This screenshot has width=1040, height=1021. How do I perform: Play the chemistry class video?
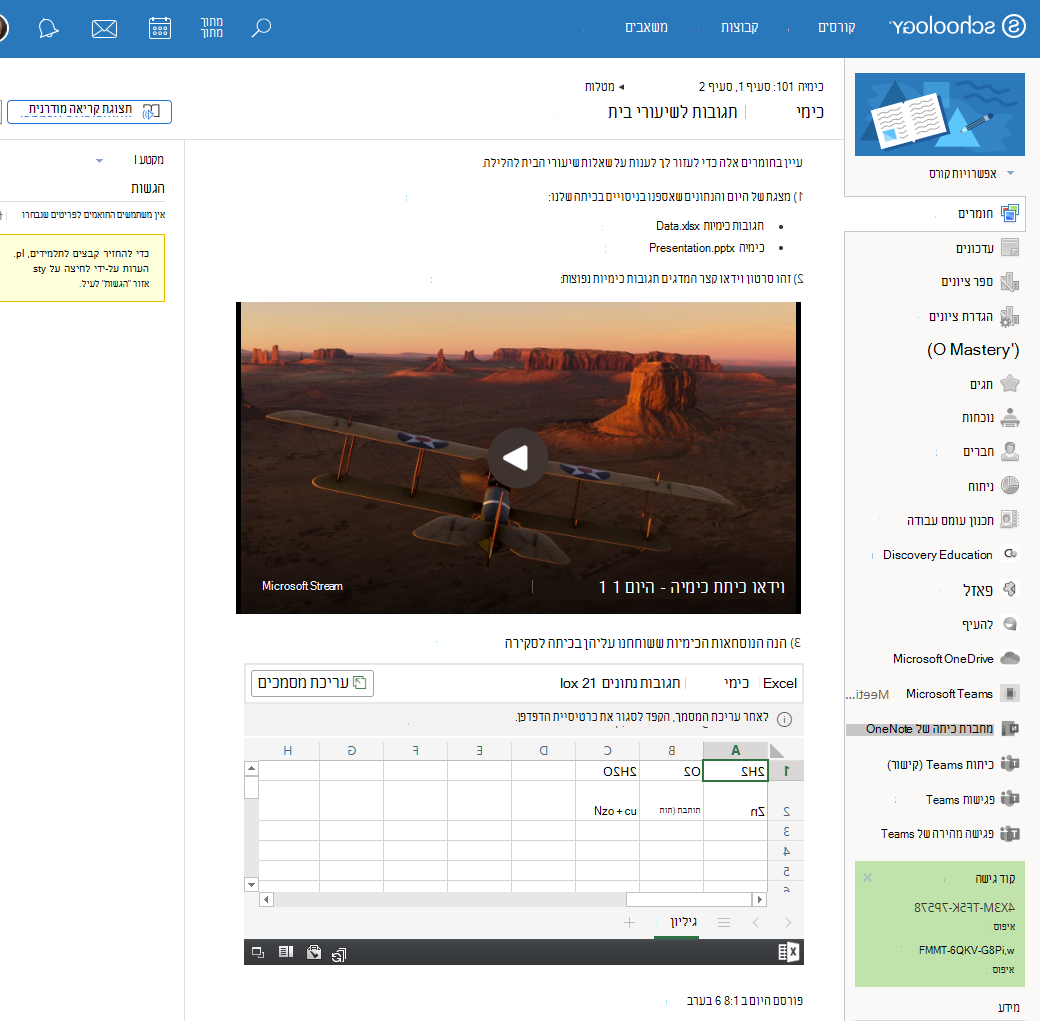pos(517,458)
